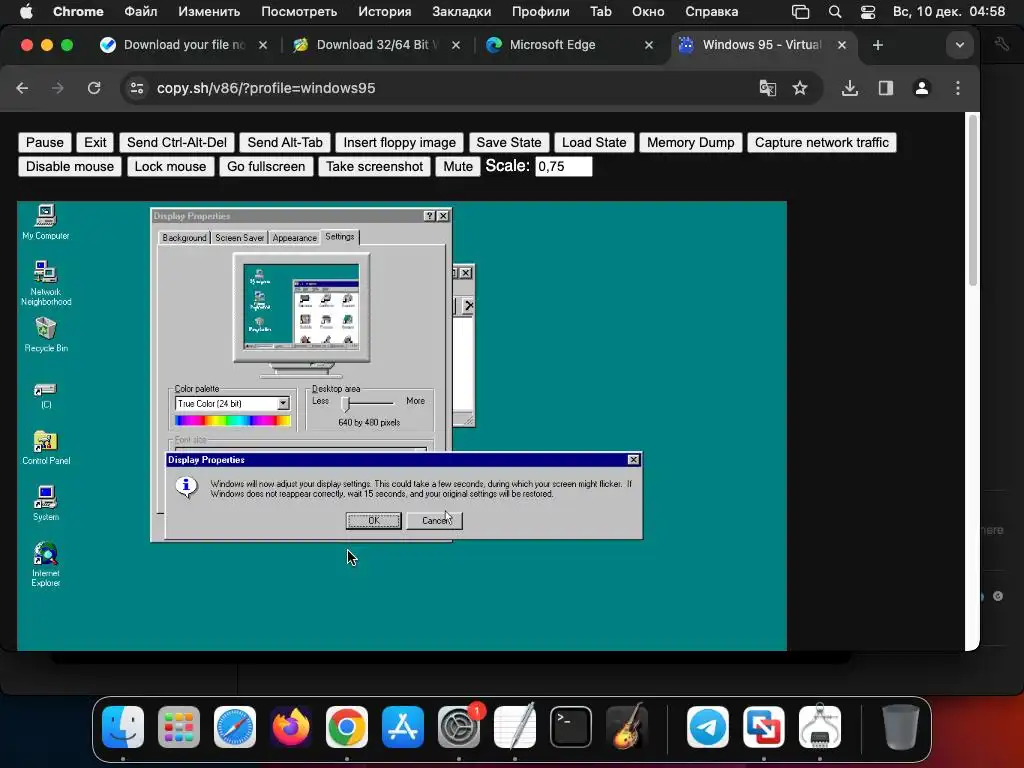Viewport: 1024px width, 768px height.
Task: Bookmark this page with the star icon
Action: point(800,88)
